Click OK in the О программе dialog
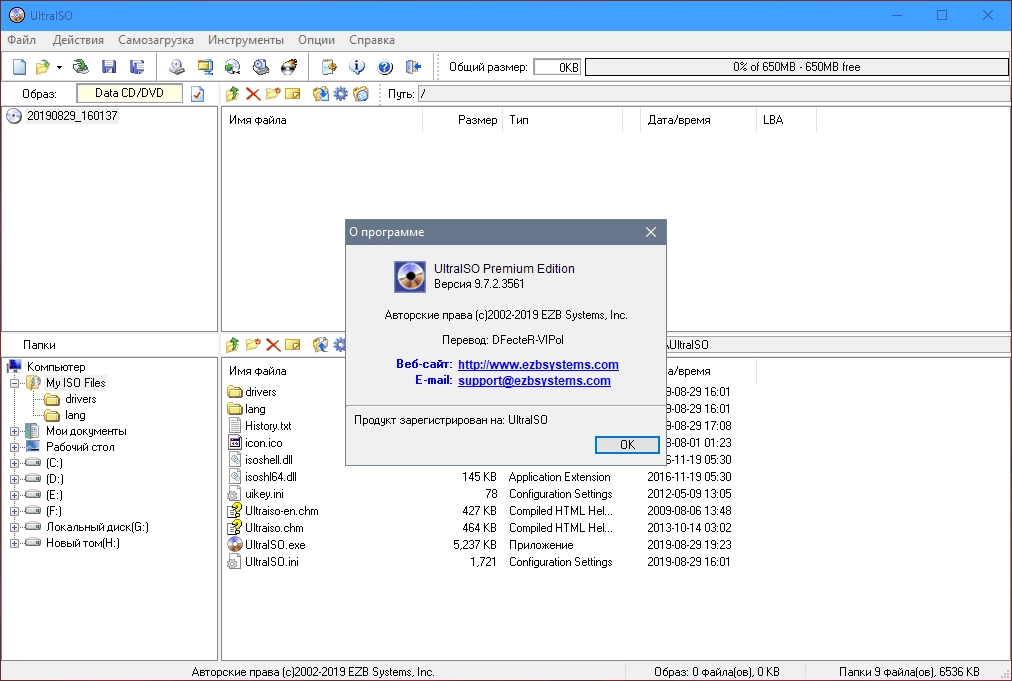The image size is (1012, 681). 627,445
